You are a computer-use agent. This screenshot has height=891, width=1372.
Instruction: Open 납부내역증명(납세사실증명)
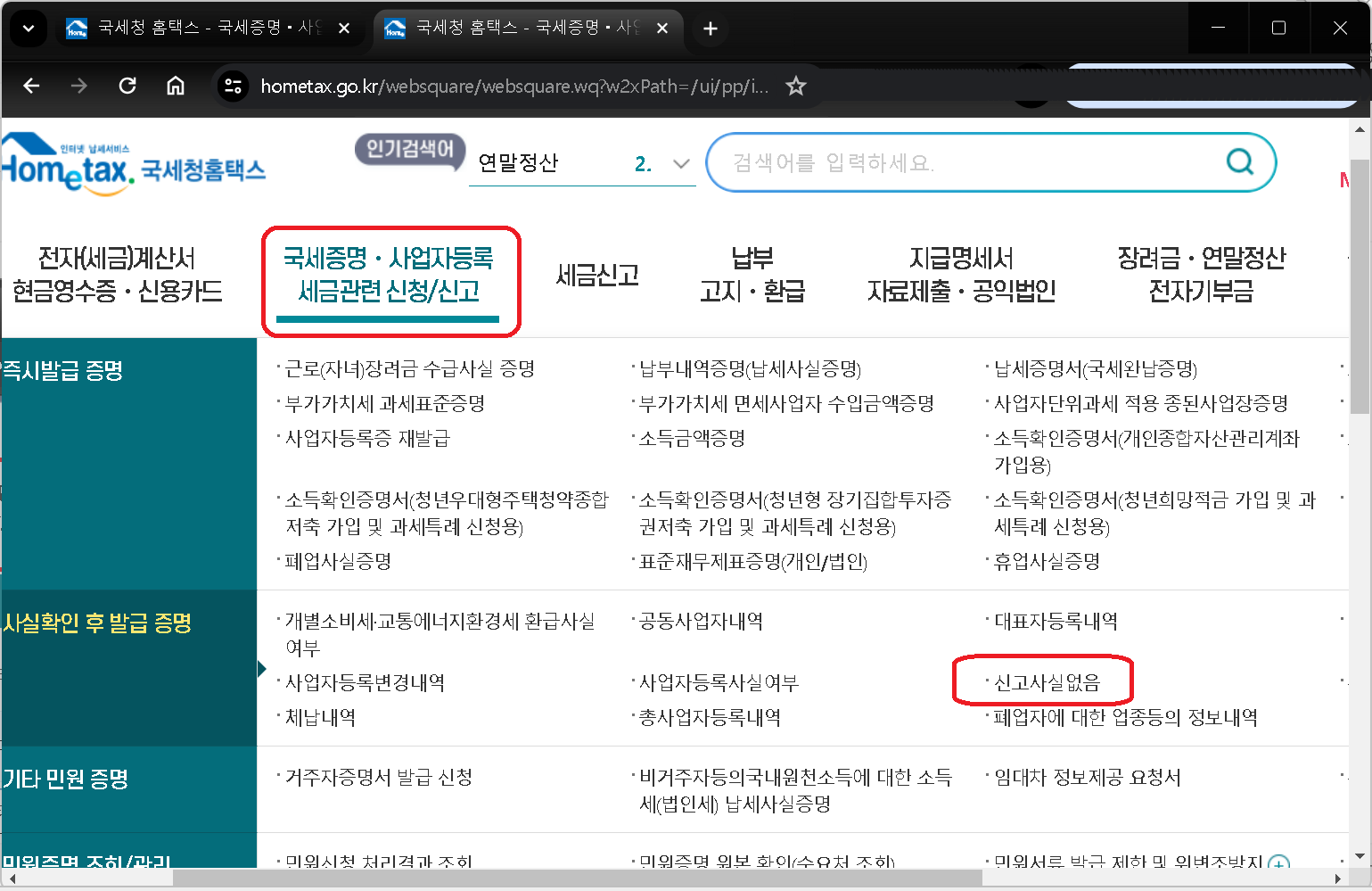coord(750,369)
